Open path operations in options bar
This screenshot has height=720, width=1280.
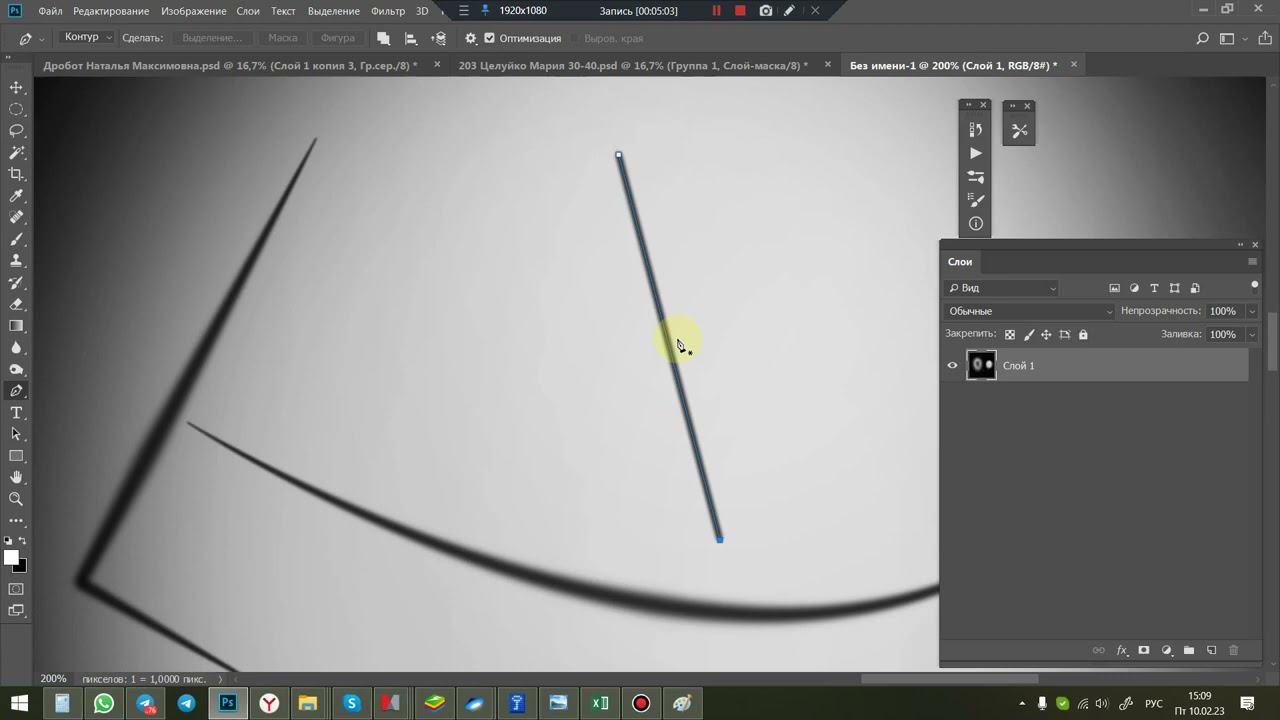click(383, 38)
